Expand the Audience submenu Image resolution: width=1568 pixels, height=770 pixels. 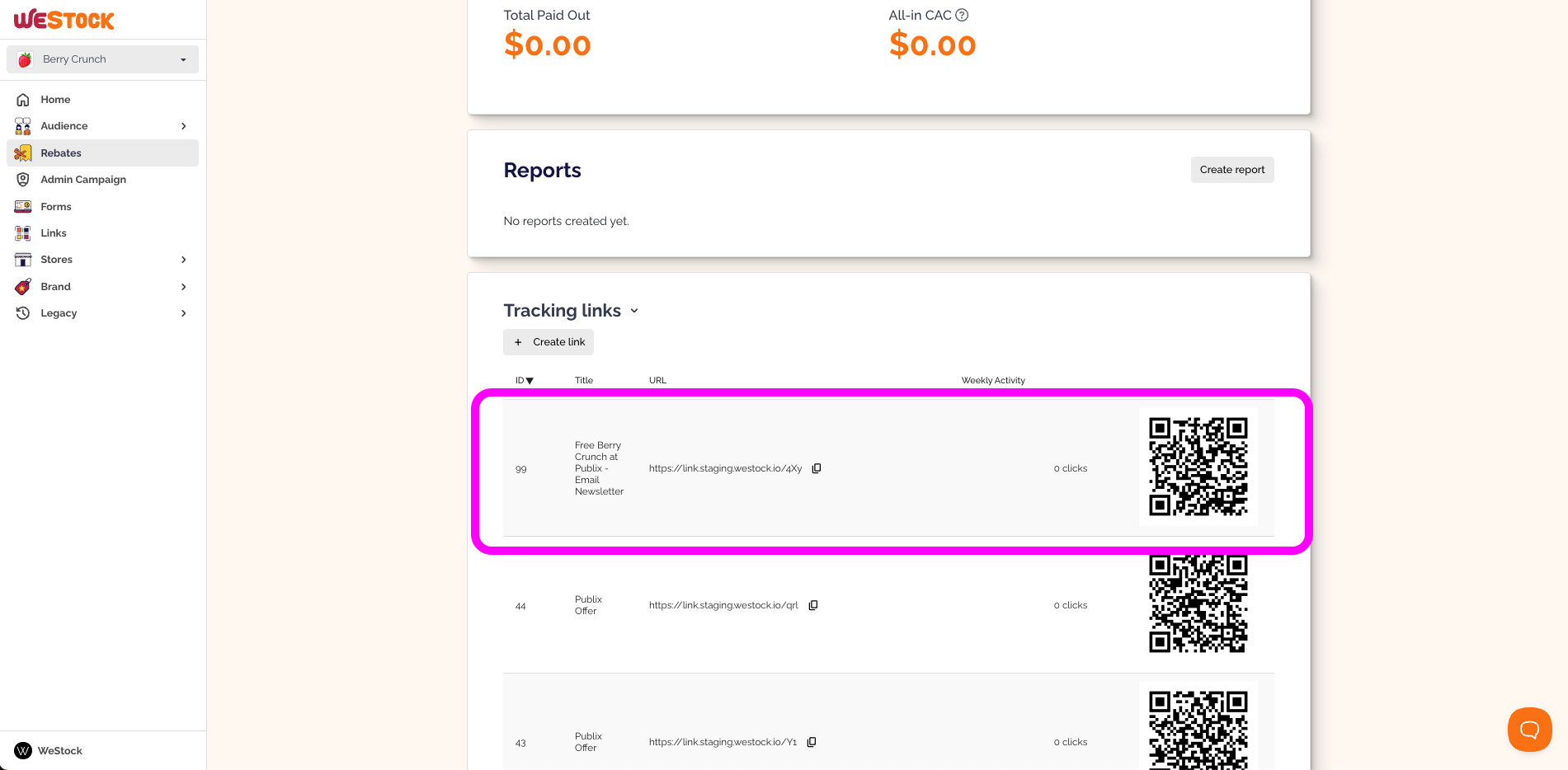(x=184, y=126)
